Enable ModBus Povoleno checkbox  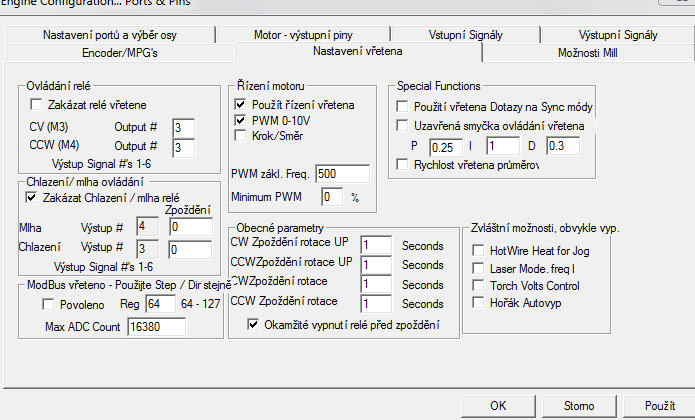pos(39,303)
